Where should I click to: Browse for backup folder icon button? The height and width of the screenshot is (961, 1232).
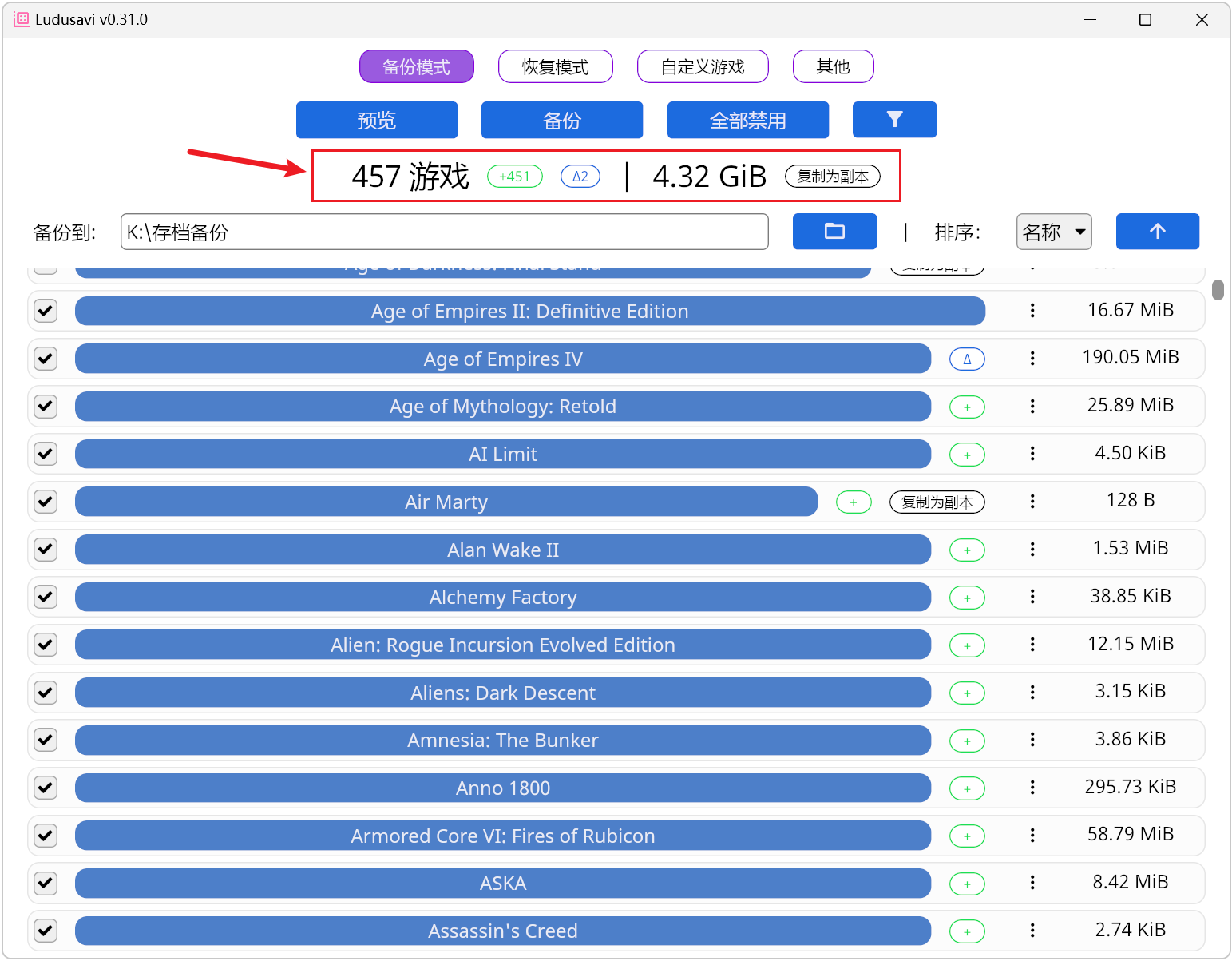(834, 232)
